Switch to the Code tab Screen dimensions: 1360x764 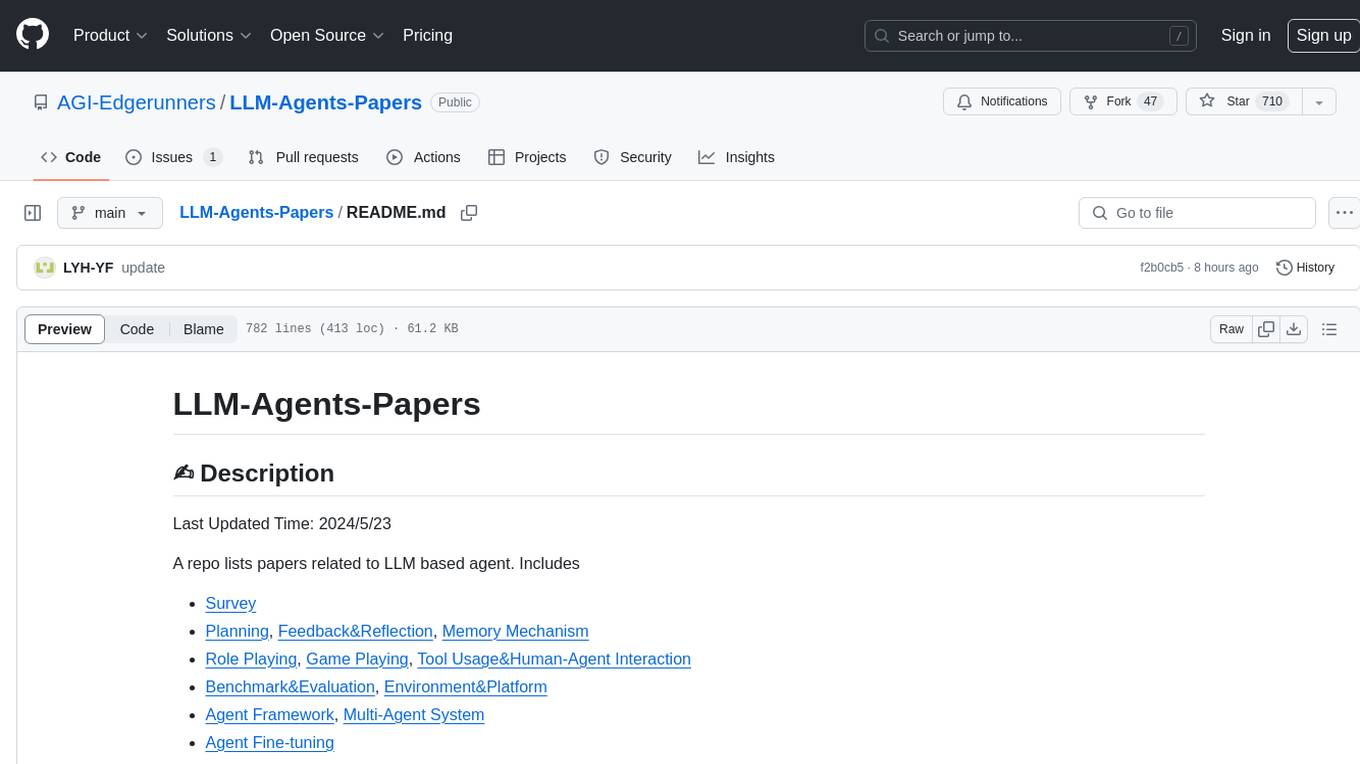70,157
